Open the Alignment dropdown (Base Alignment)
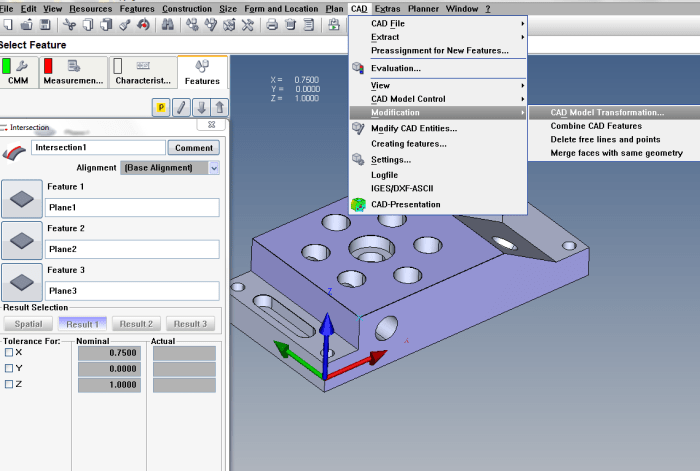The height and width of the screenshot is (471, 700). tap(169, 168)
